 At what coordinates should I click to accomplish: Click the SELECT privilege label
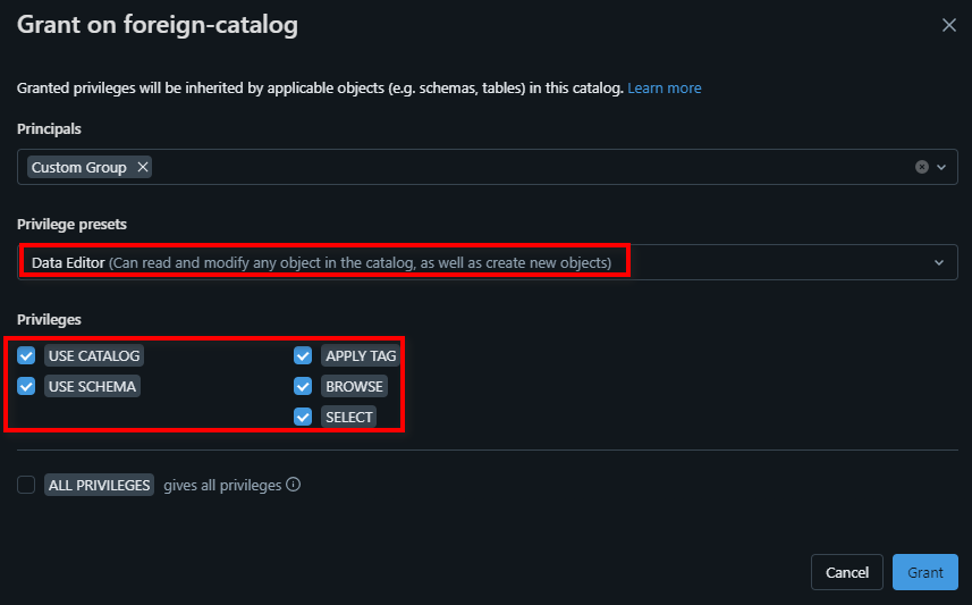point(349,417)
